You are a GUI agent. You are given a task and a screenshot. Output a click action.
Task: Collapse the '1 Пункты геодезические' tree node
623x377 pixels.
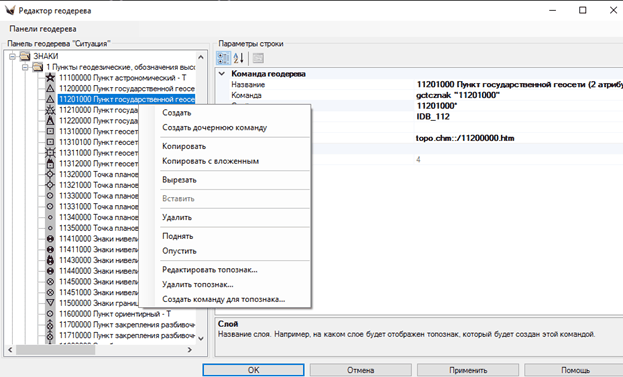25,67
